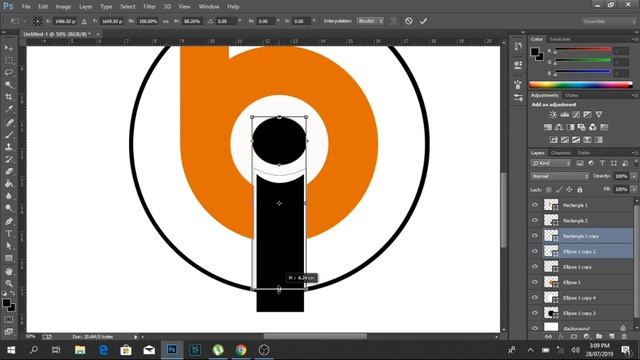The image size is (640, 360).
Task: Open the Opacity slider dropdown arrow
Action: pyautogui.click(x=634, y=176)
